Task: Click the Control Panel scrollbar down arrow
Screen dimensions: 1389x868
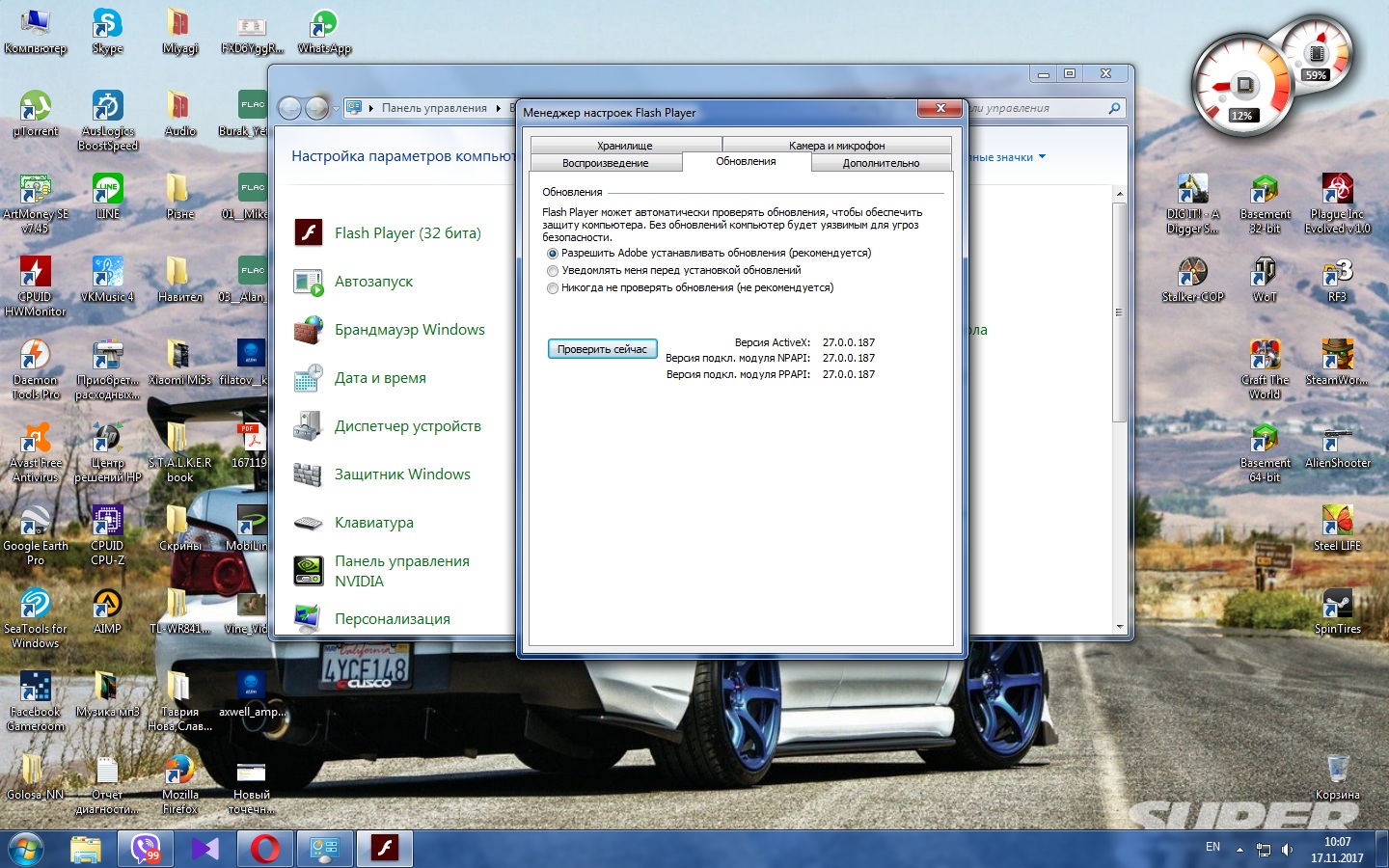Action: (1119, 627)
